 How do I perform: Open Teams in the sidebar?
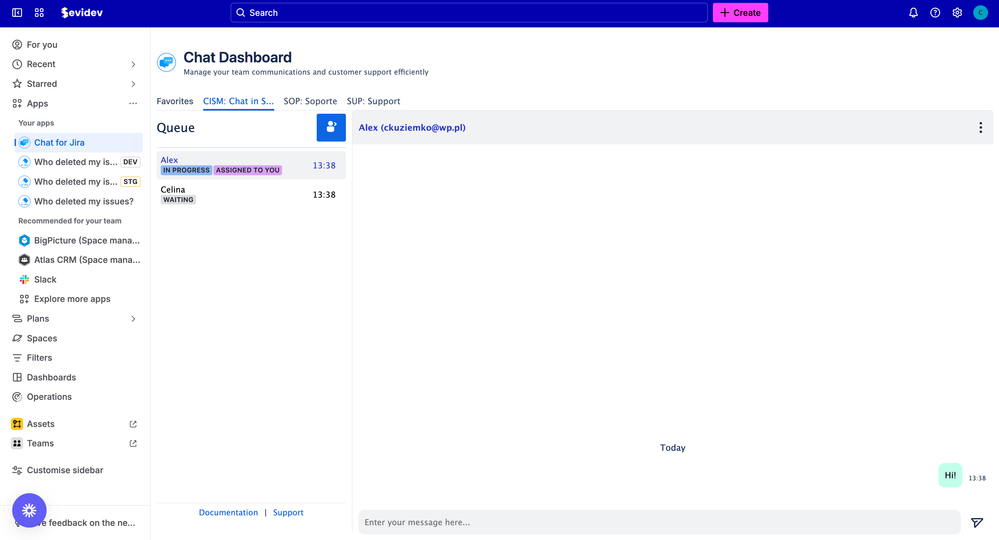(40, 443)
